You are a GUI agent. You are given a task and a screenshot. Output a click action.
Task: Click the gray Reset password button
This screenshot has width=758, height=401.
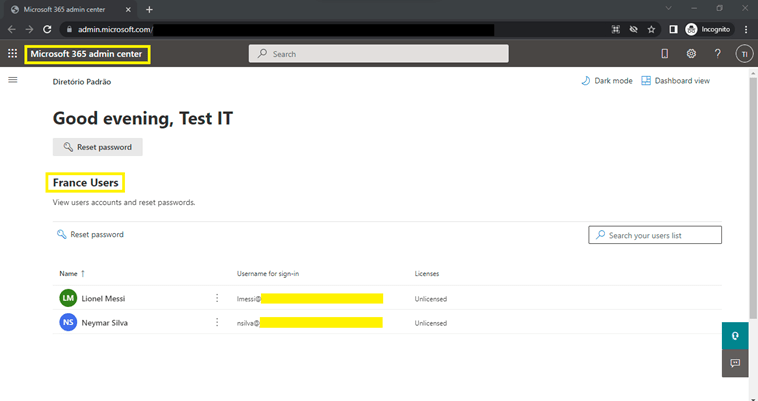click(98, 147)
